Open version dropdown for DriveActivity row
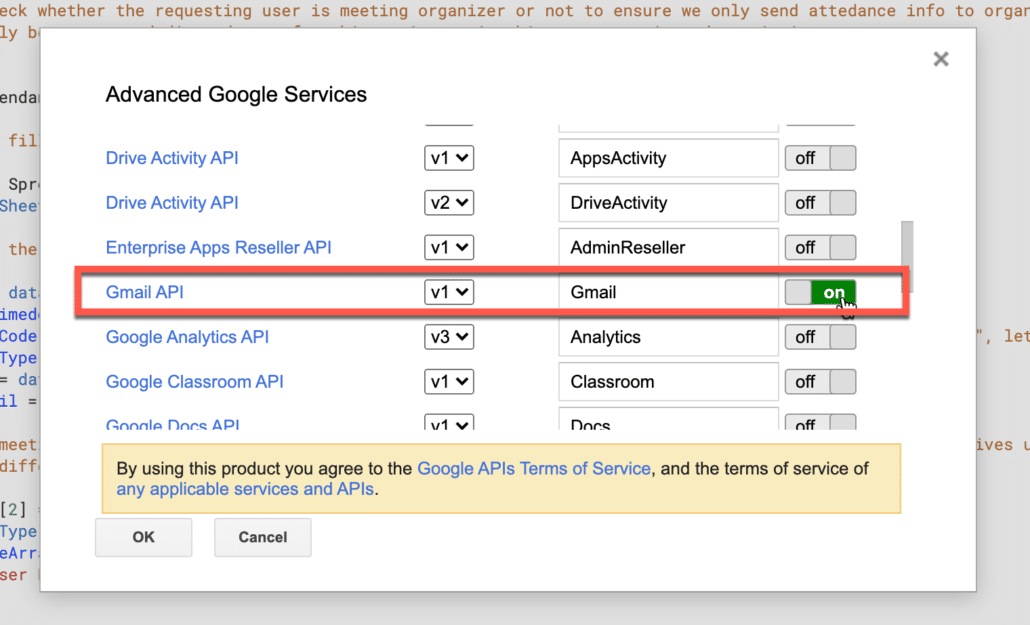Viewport: 1030px width, 625px height. (x=449, y=203)
